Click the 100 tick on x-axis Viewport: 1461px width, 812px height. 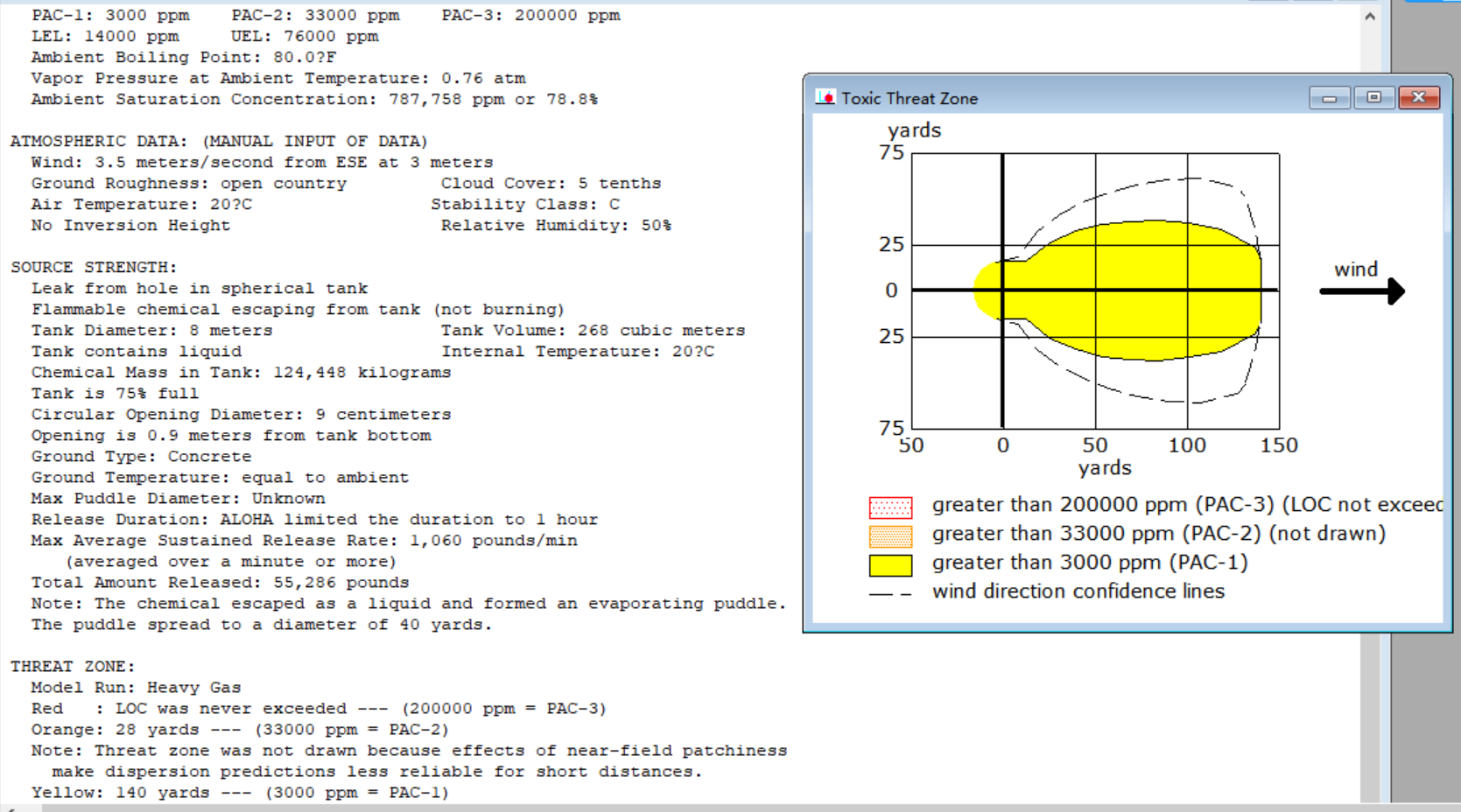[x=1187, y=445]
